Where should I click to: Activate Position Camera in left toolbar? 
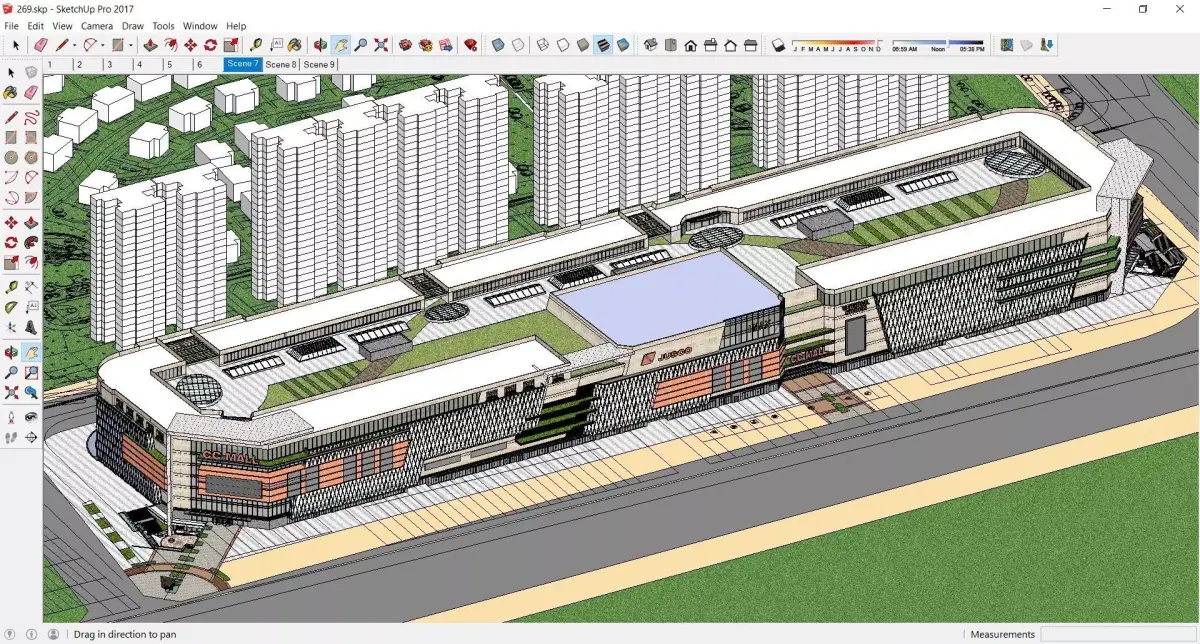pos(11,419)
